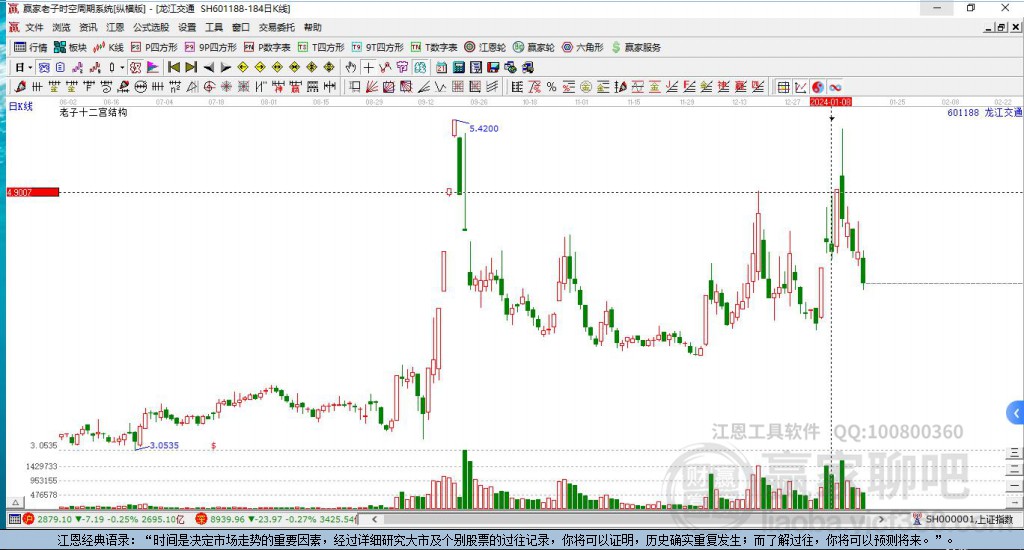Image resolution: width=1024 pixels, height=550 pixels.
Task: Open the 公式选股 menu
Action: click(x=151, y=27)
